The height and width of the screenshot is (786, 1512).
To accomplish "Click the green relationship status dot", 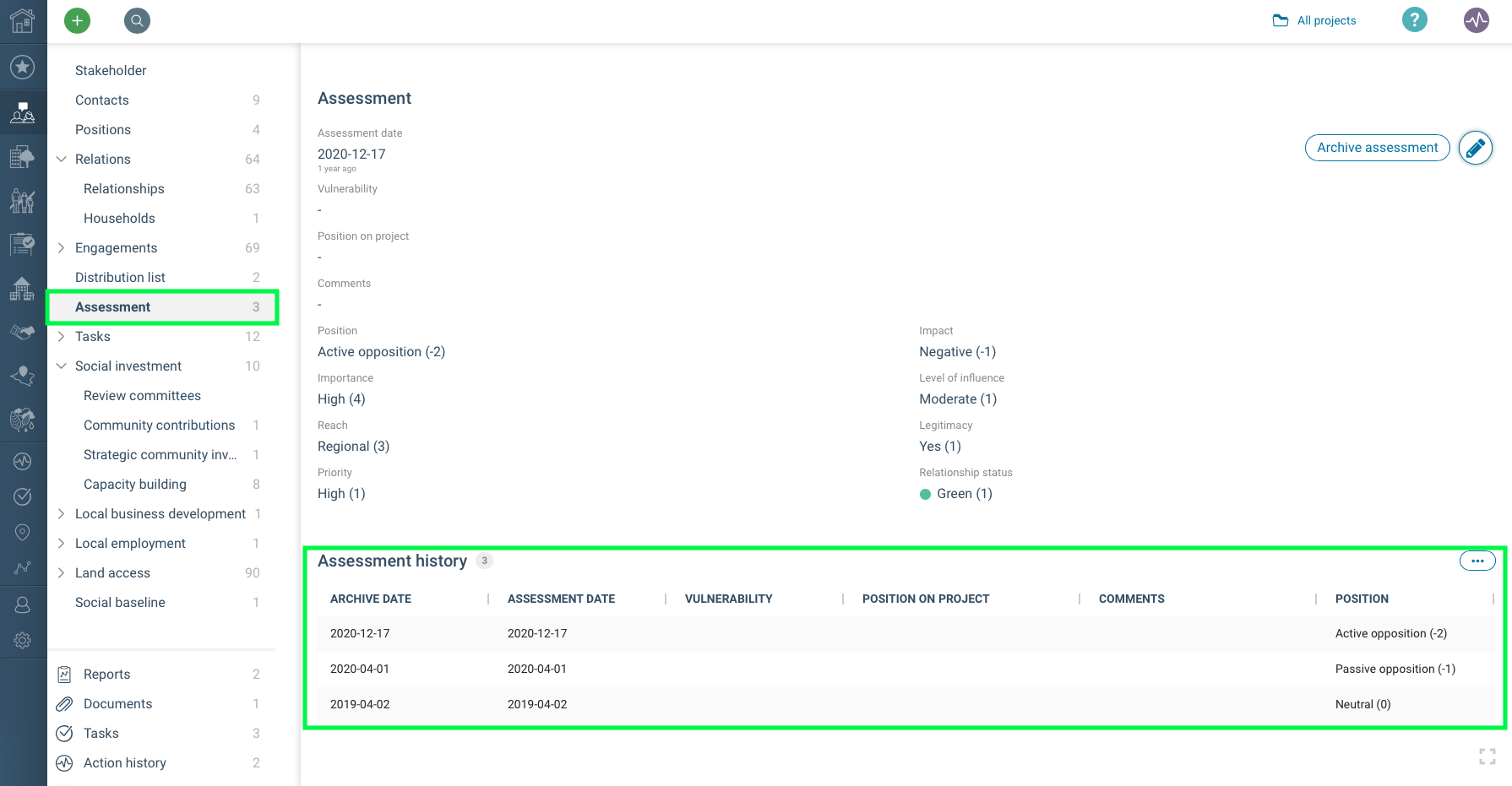I will tap(925, 494).
